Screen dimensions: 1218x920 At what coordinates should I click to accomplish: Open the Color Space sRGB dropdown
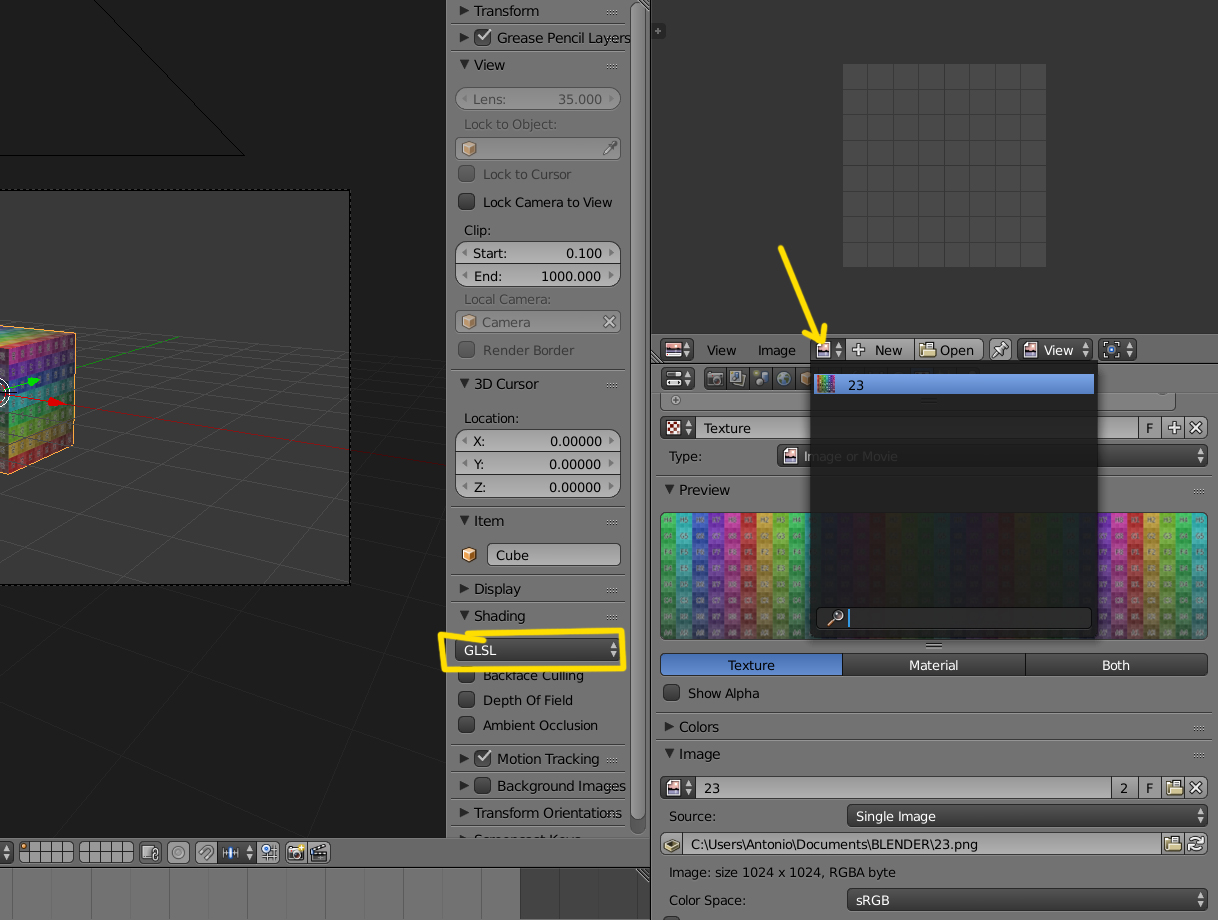pyautogui.click(x=1027, y=900)
